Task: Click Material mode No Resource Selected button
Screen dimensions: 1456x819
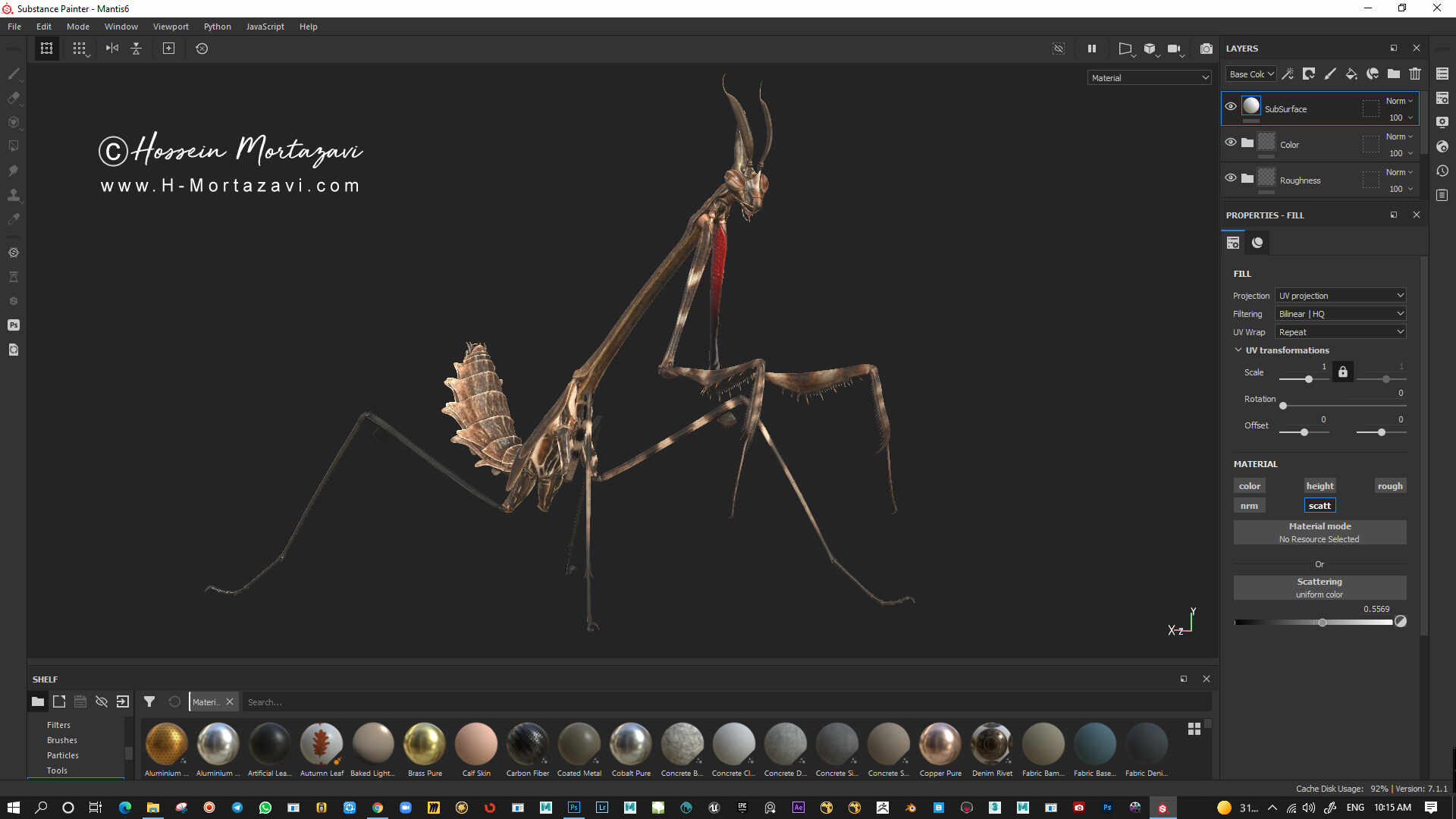Action: (1319, 532)
